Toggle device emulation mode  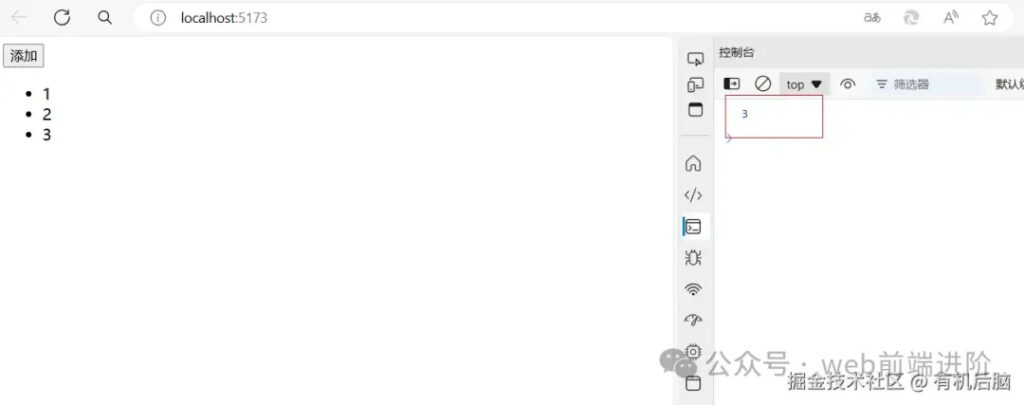pos(696,85)
